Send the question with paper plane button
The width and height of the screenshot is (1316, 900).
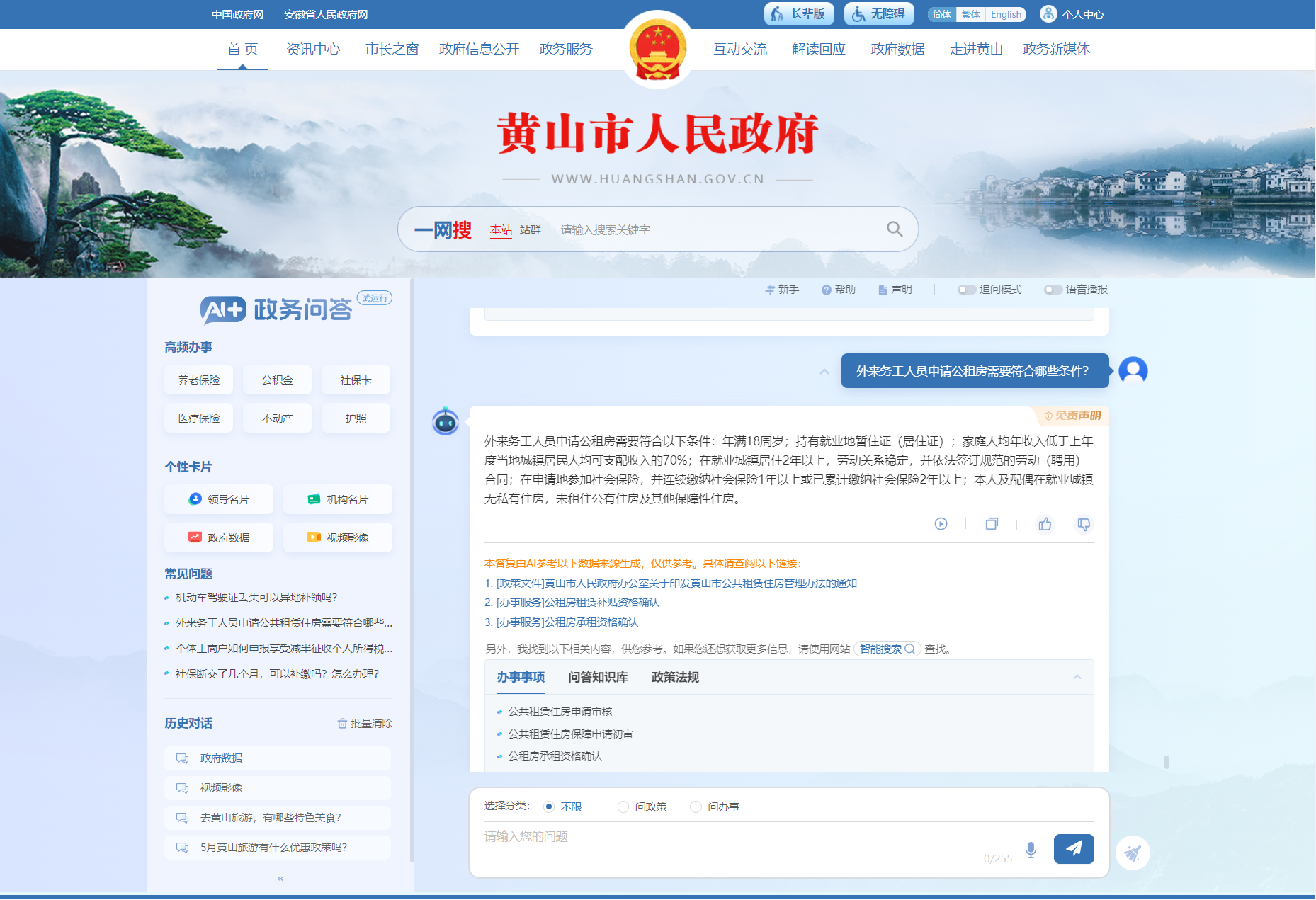click(1074, 849)
